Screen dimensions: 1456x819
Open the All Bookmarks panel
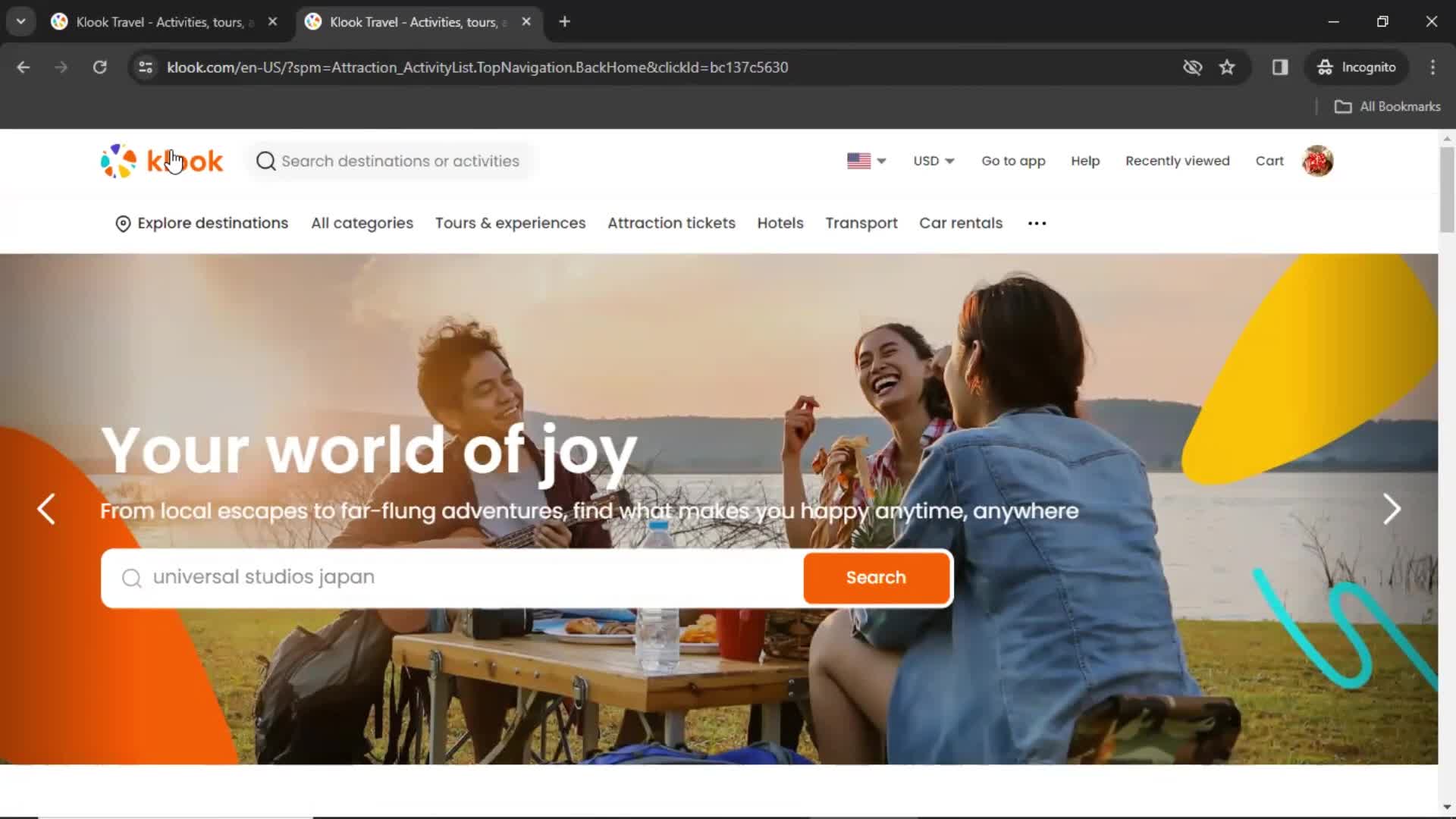[x=1389, y=106]
